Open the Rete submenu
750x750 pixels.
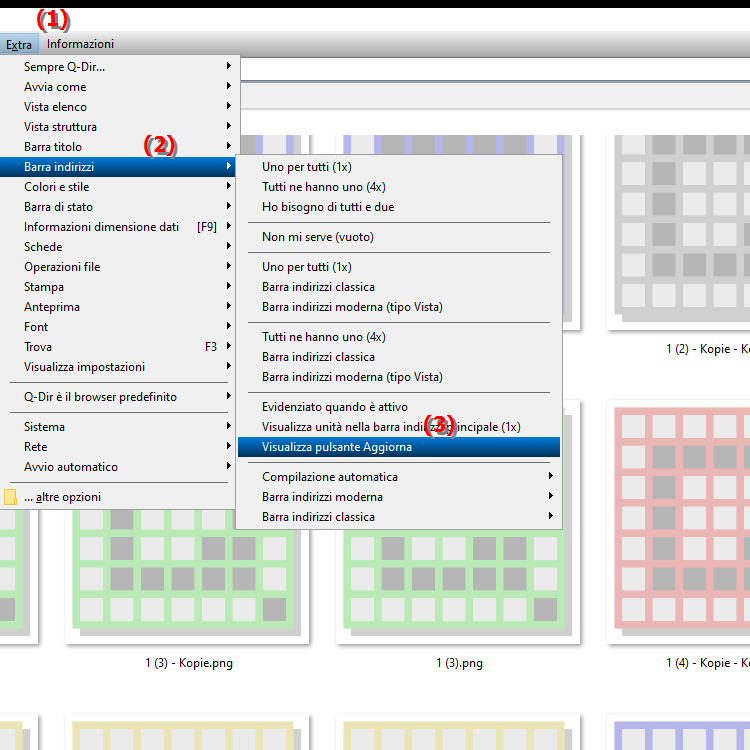click(117, 447)
